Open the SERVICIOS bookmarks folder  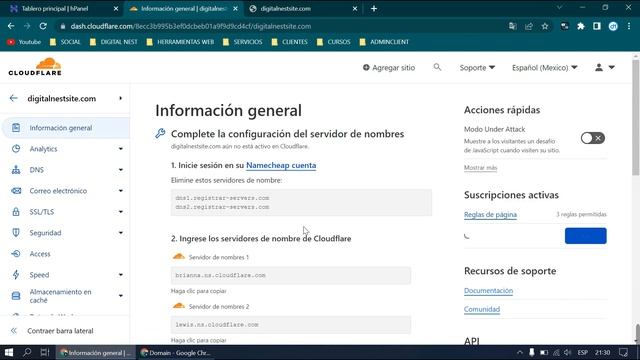coord(242,42)
